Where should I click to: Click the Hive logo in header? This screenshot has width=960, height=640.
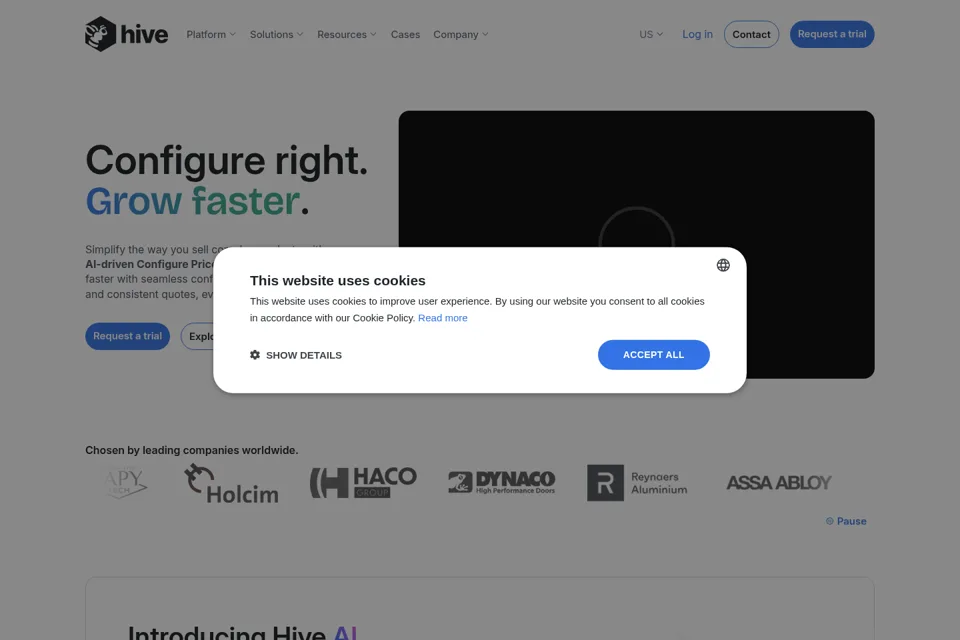coord(126,34)
